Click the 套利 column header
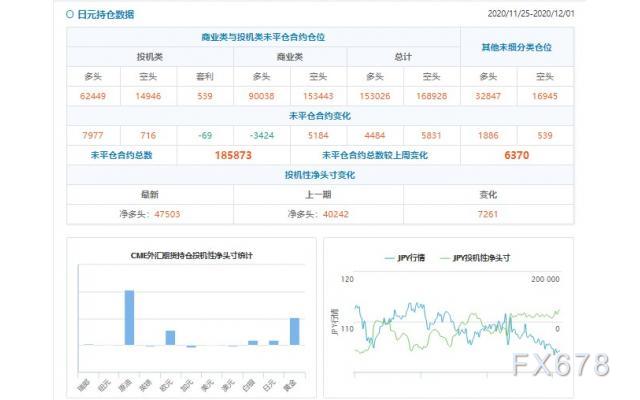 point(205,76)
